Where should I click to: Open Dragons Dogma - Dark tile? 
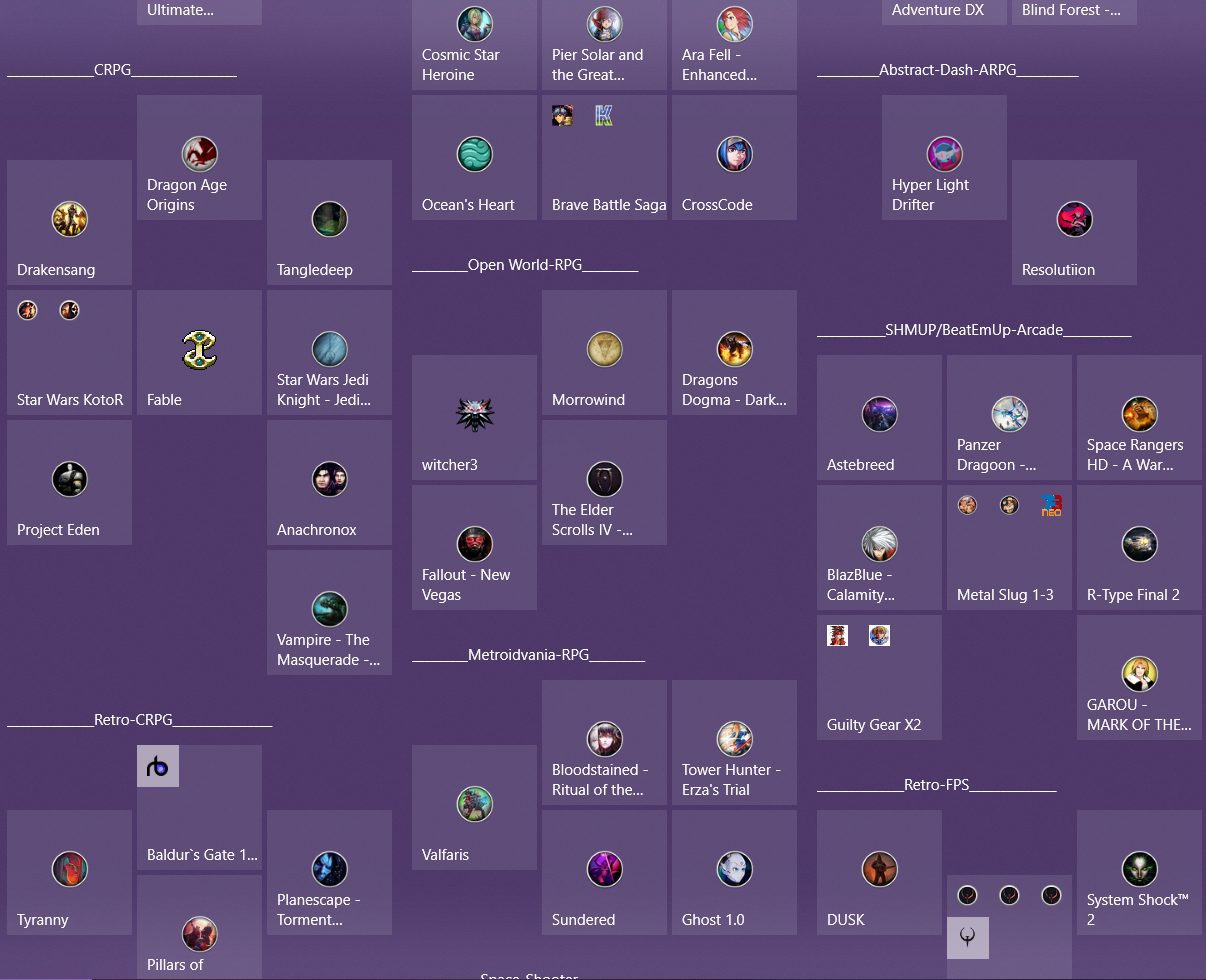coord(734,352)
